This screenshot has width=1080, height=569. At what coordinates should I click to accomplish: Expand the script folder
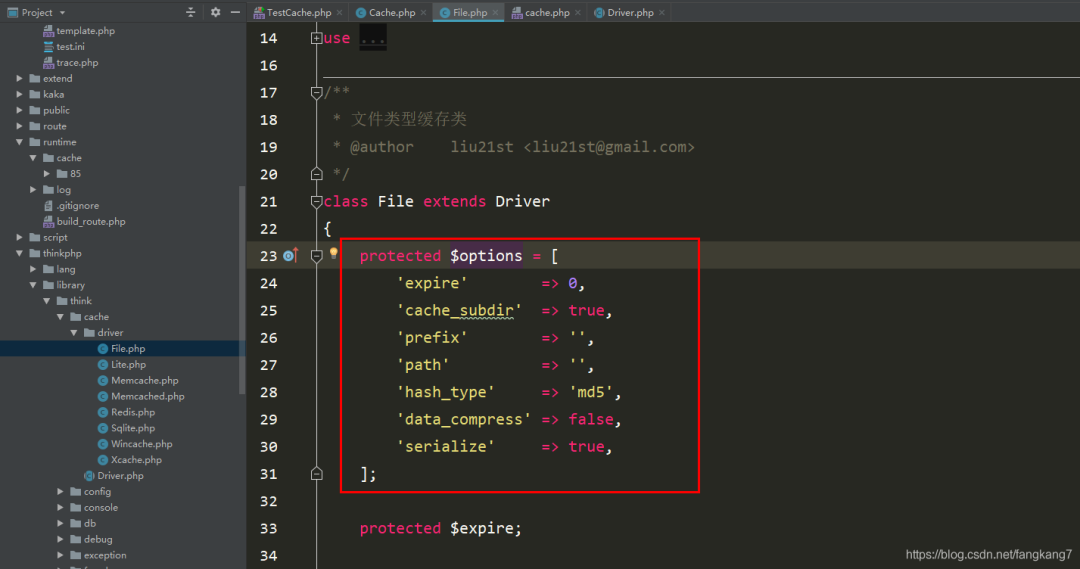pos(19,238)
